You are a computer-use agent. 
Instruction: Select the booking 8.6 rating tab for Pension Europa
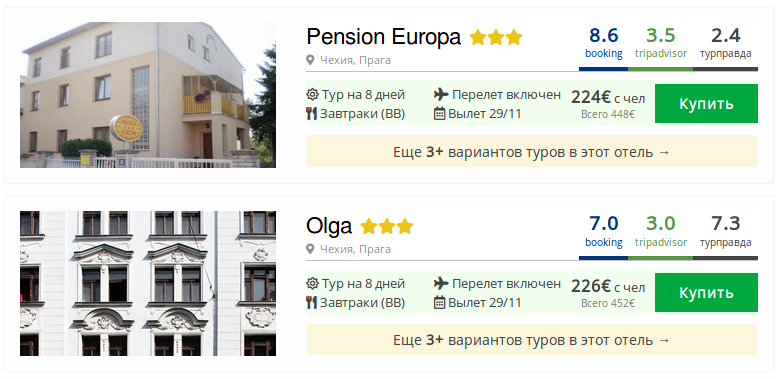[x=604, y=45]
